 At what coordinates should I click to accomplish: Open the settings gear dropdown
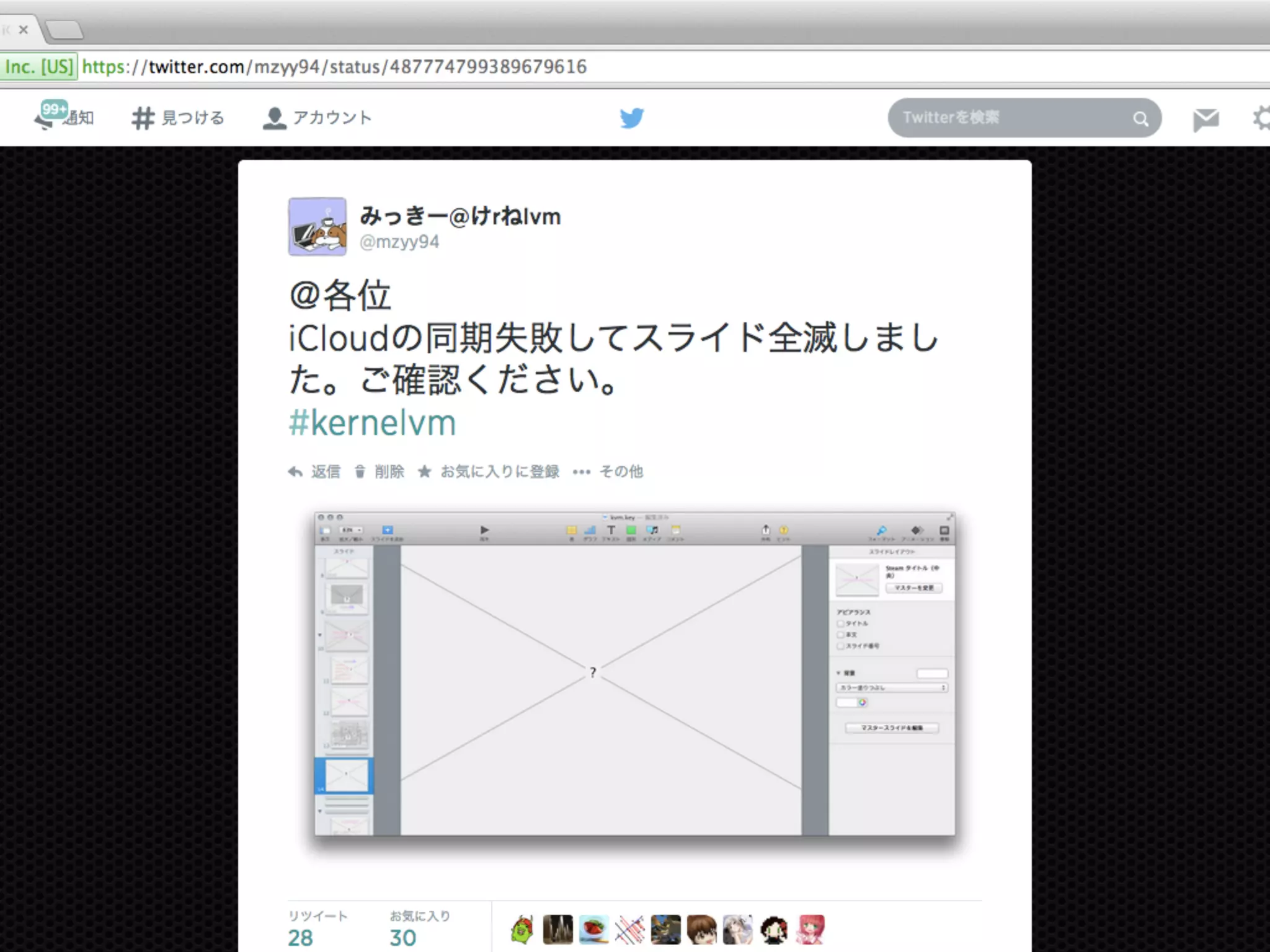(1261, 118)
